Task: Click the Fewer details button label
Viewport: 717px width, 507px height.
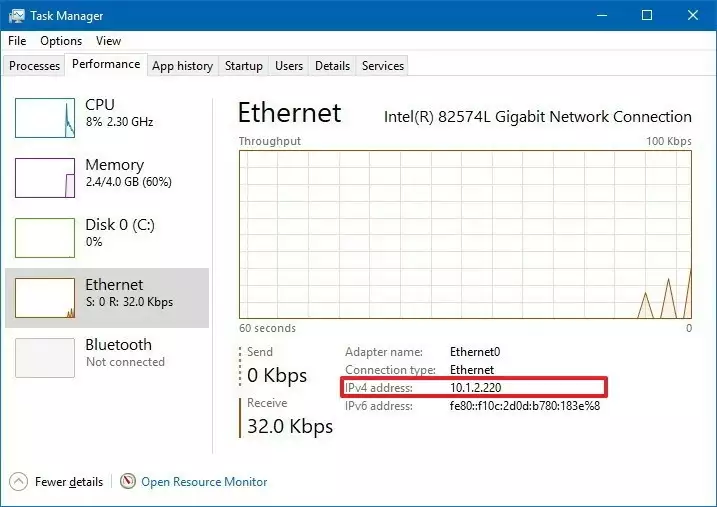Action: [69, 482]
